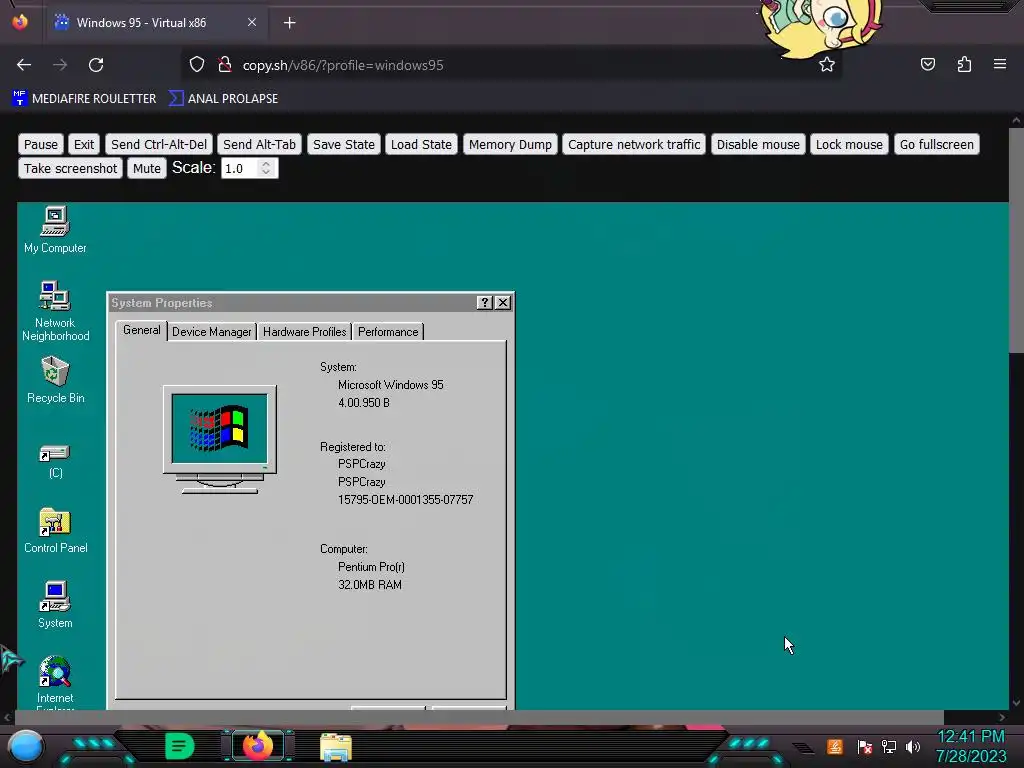Viewport: 1024px width, 768px height.
Task: Switch to the Performance tab
Action: coord(388,332)
